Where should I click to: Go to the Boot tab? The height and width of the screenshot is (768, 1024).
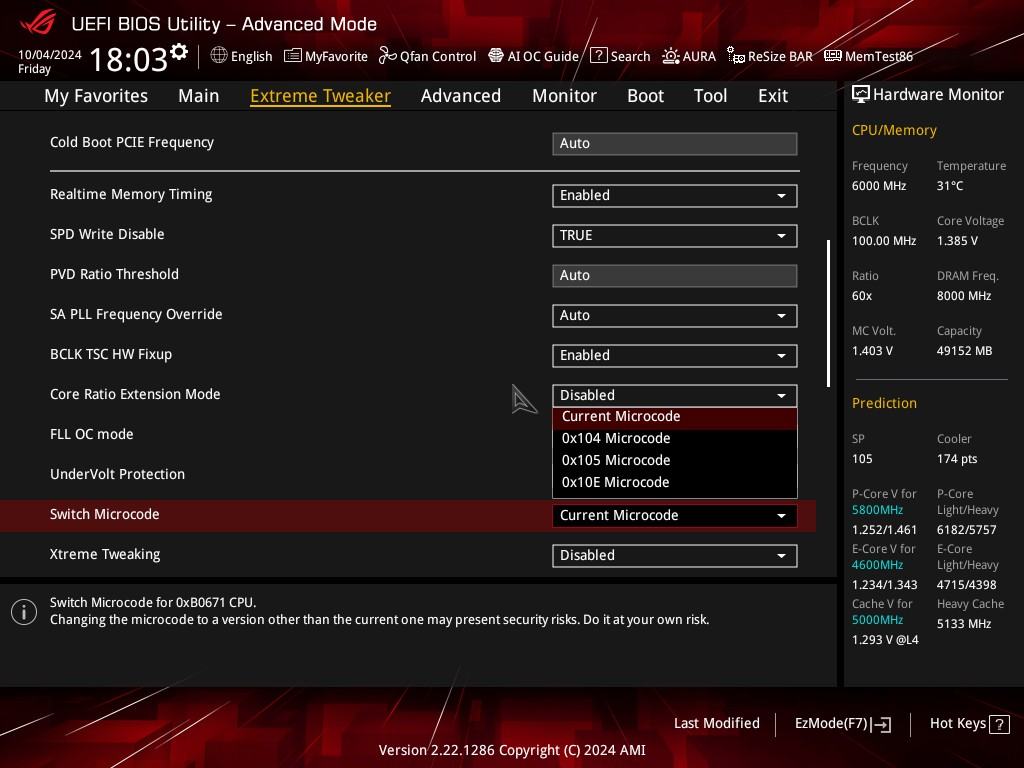[645, 96]
